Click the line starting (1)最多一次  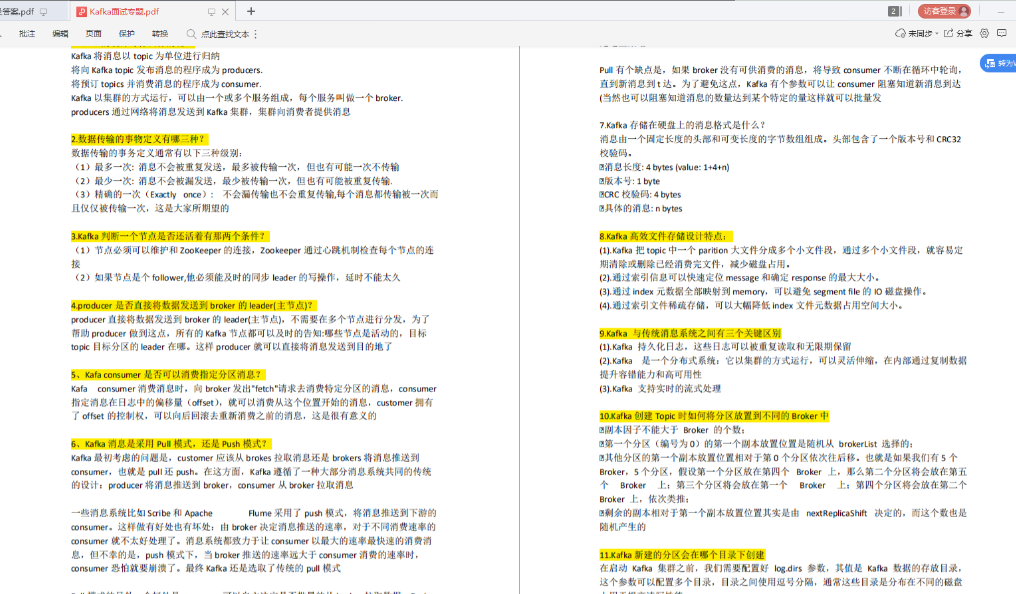click(235, 167)
